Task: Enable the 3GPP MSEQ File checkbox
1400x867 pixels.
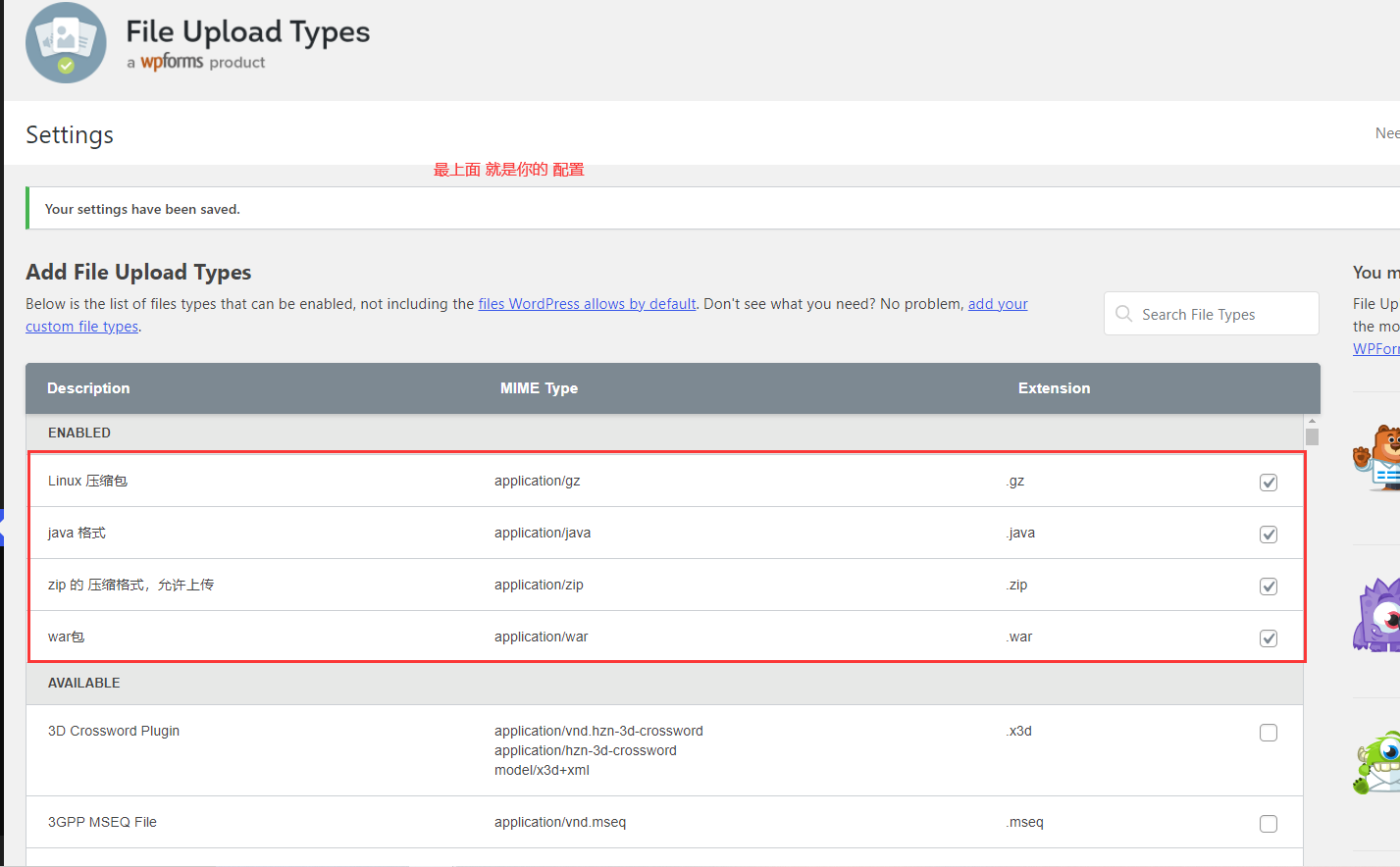Action: point(1268,824)
